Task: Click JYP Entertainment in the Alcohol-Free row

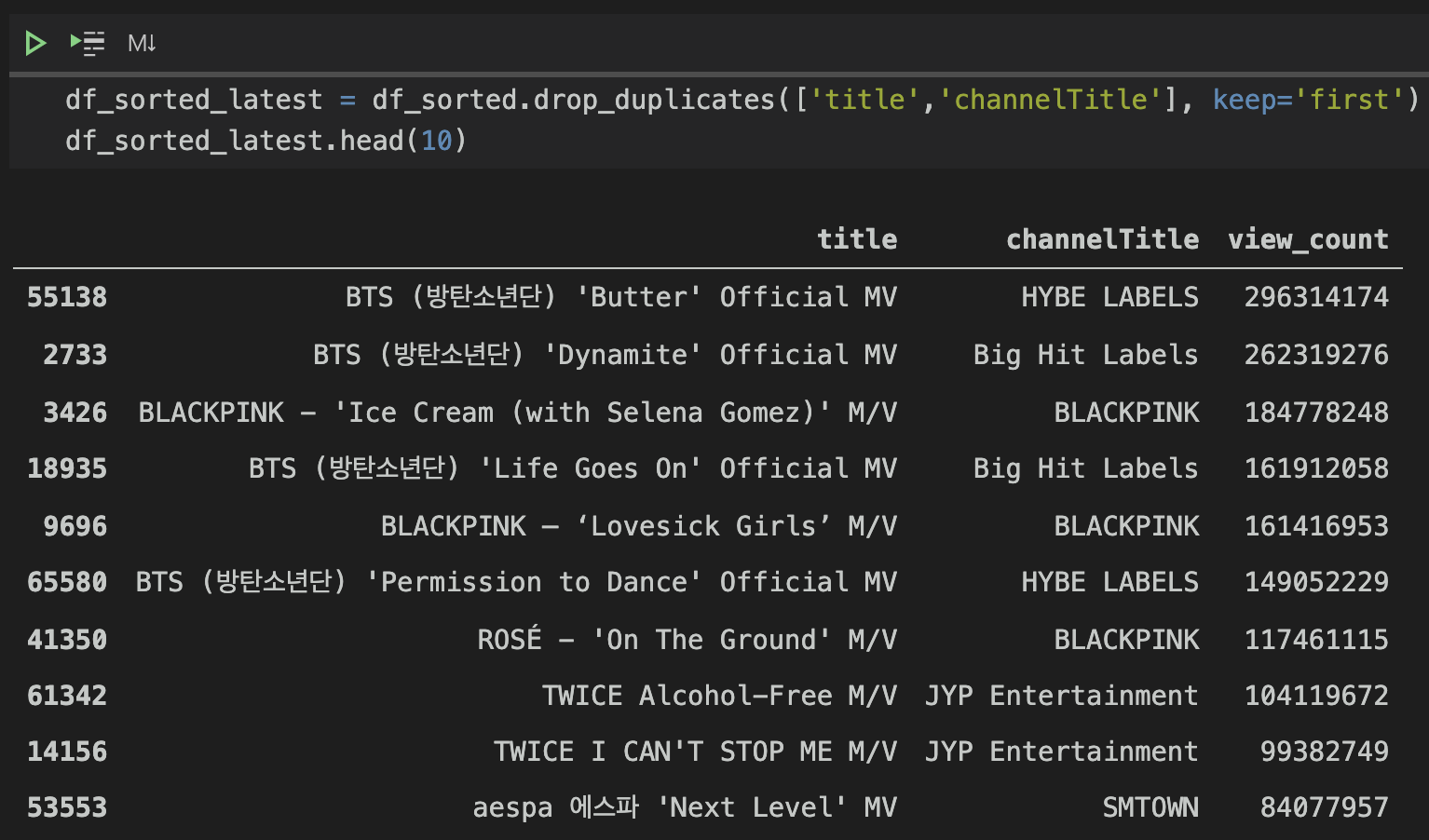Action: click(1062, 696)
